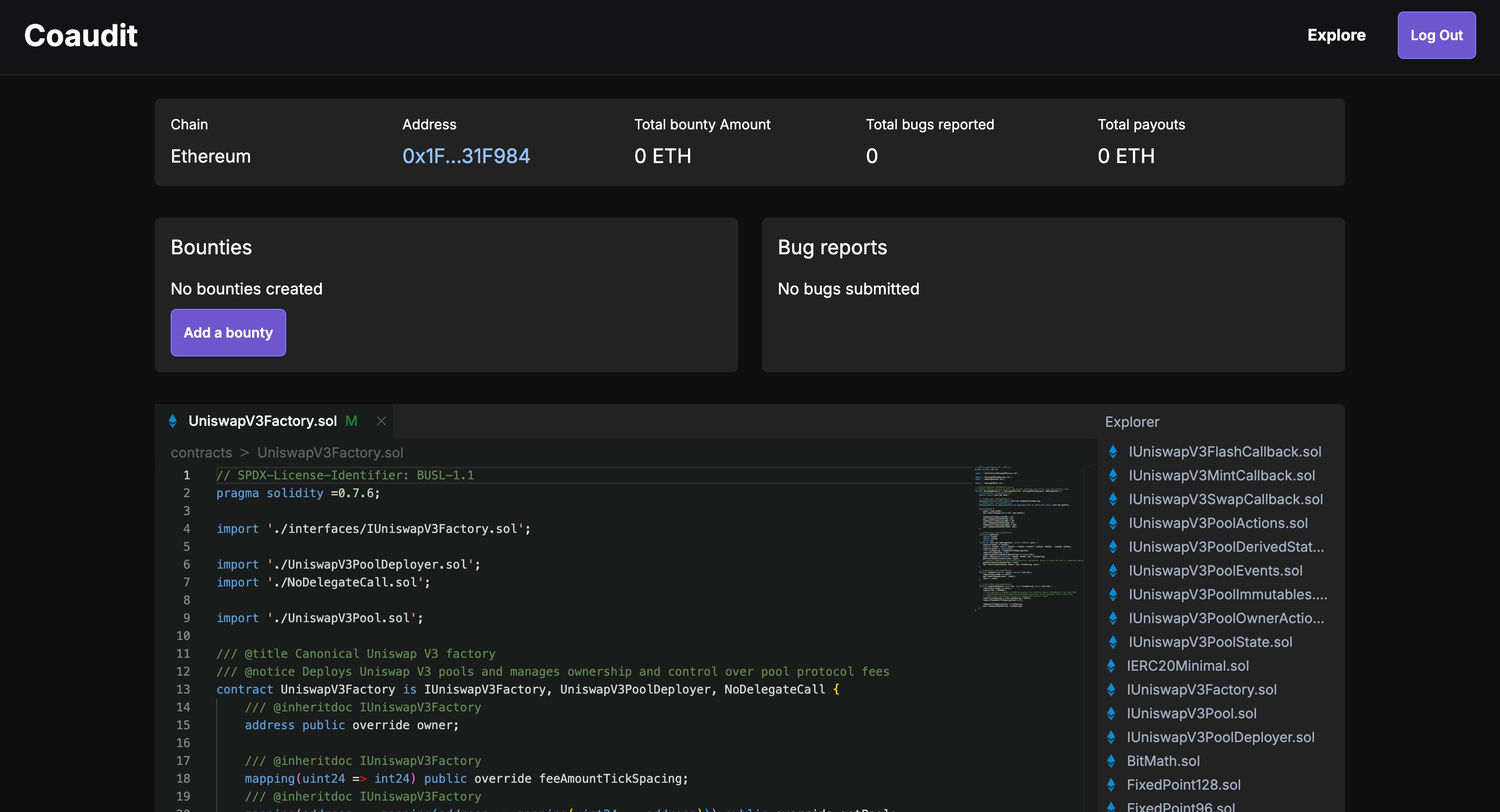Click the icon beside IUniswapV3PoolImmutables...
This screenshot has width=1500, height=812.
pyautogui.click(x=1113, y=594)
